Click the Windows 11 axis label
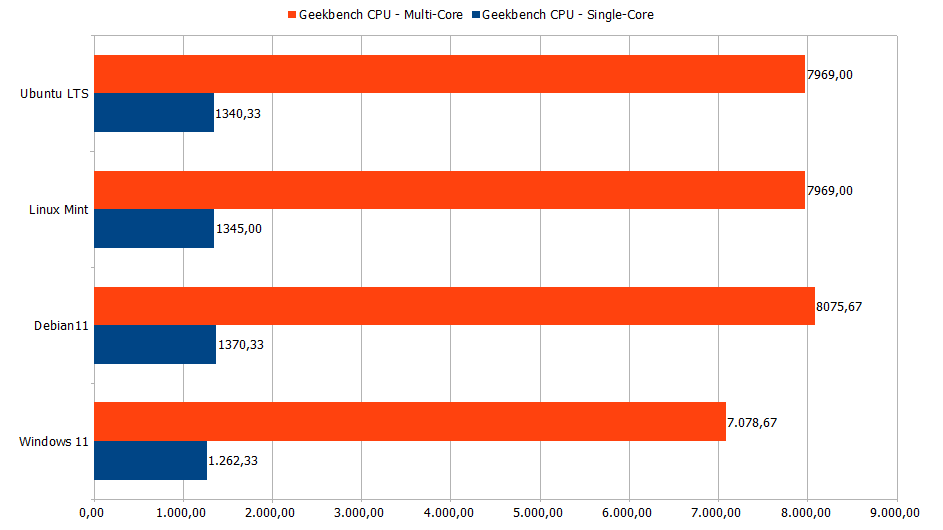943x530 pixels. (x=54, y=442)
